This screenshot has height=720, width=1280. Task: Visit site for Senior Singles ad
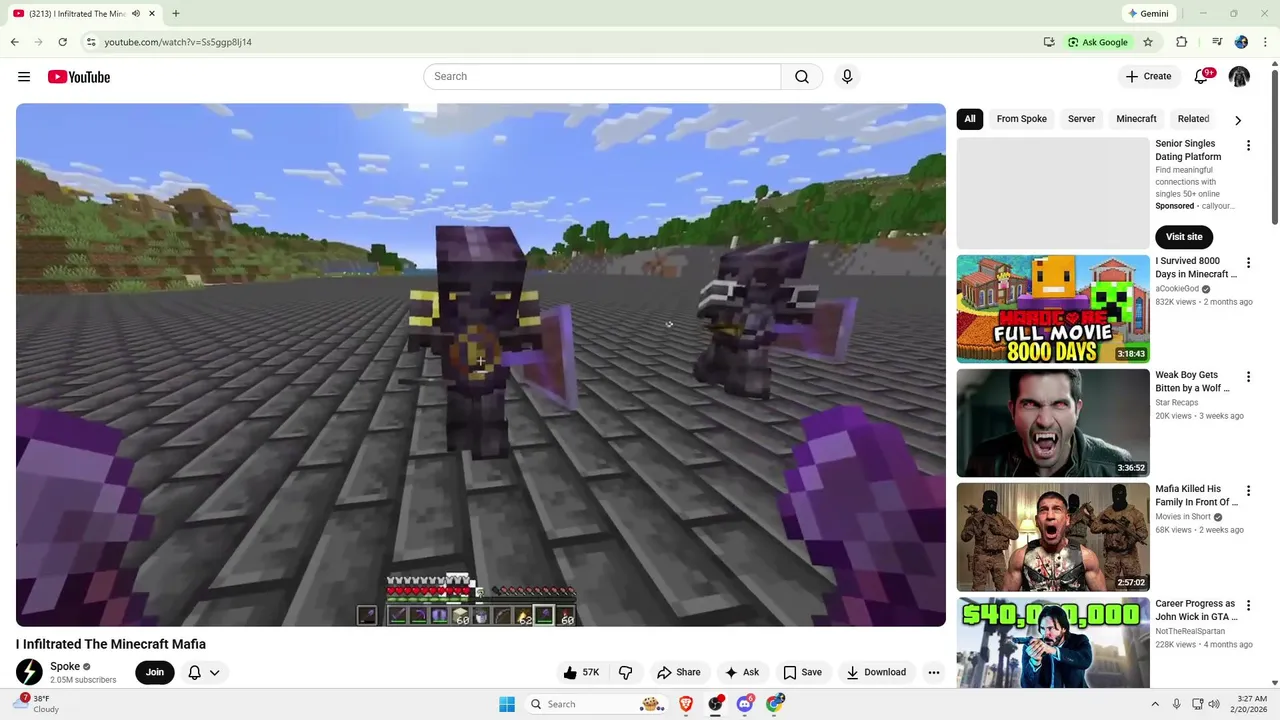pos(1184,237)
